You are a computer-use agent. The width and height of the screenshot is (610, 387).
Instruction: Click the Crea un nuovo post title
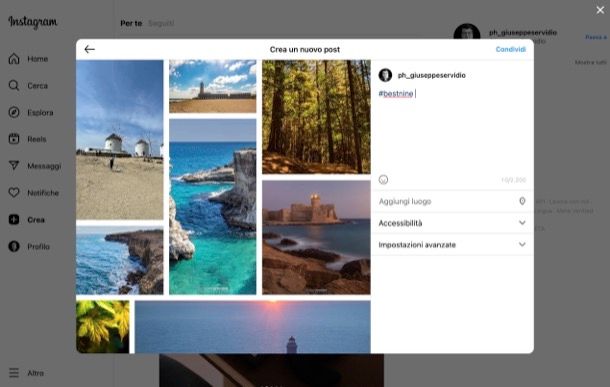[305, 49]
